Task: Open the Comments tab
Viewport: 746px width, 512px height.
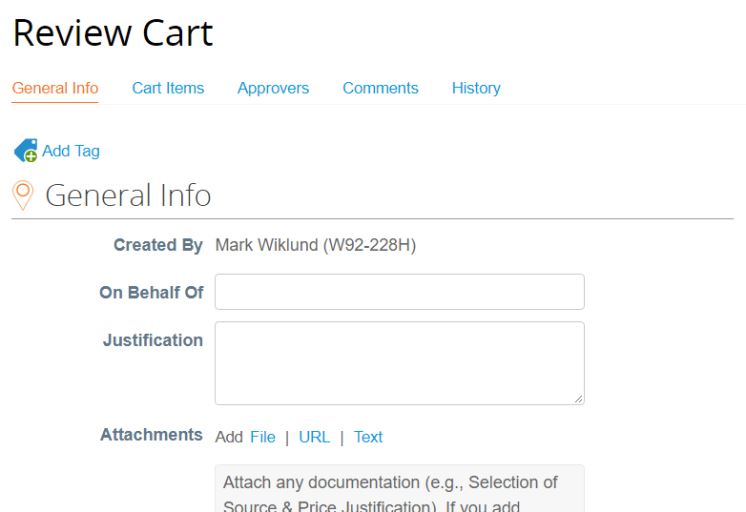Action: coord(380,88)
